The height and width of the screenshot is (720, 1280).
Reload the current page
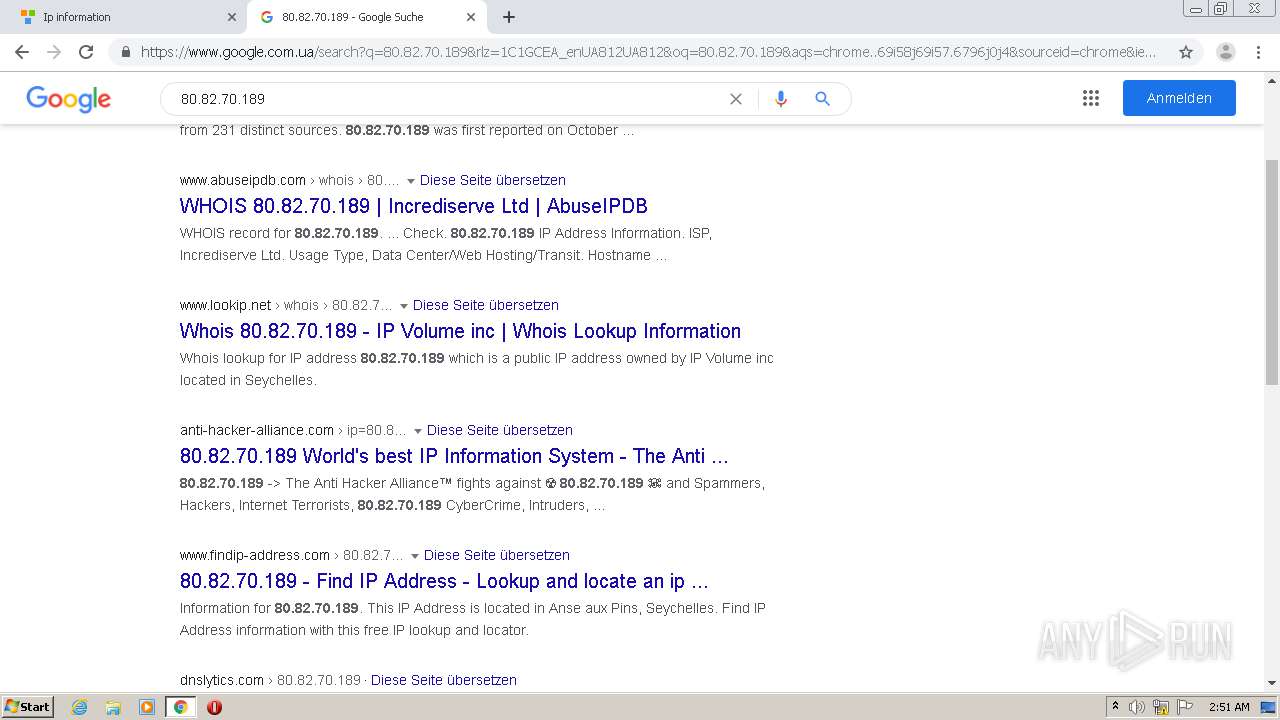click(86, 52)
